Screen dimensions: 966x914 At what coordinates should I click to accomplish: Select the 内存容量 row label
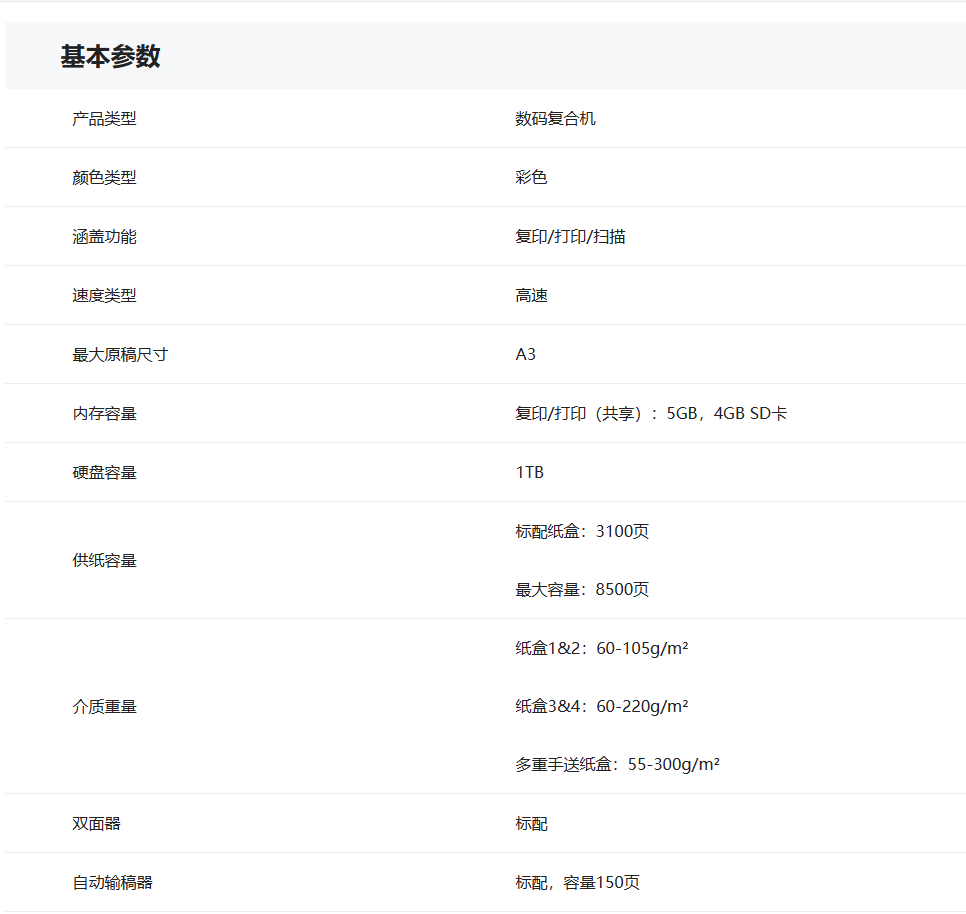[x=104, y=414]
